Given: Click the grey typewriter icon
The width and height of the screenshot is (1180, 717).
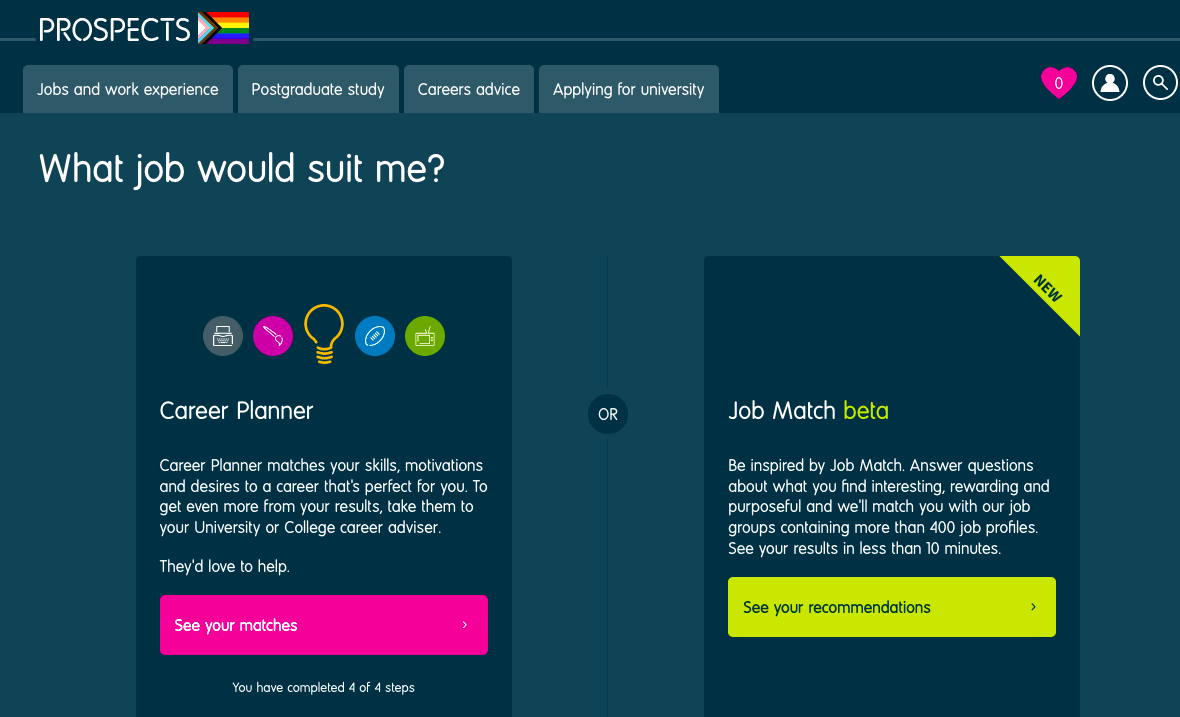Looking at the screenshot, I should (x=223, y=336).
